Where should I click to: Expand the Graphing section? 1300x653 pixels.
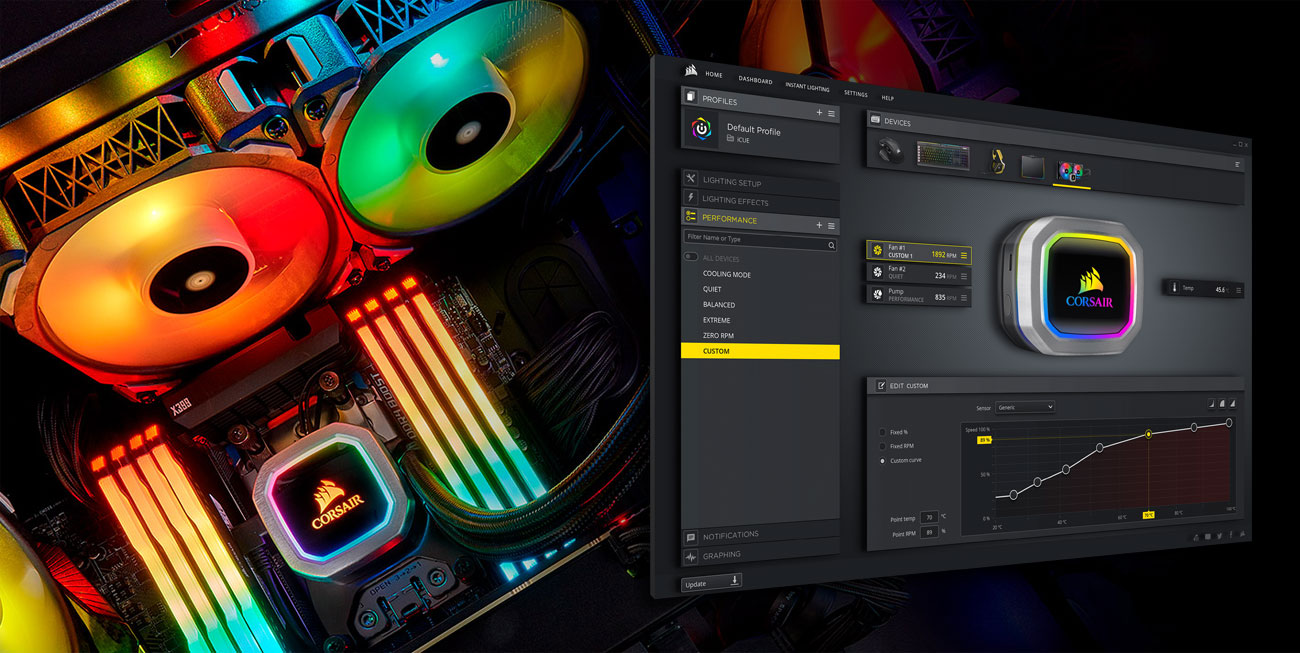[760, 554]
